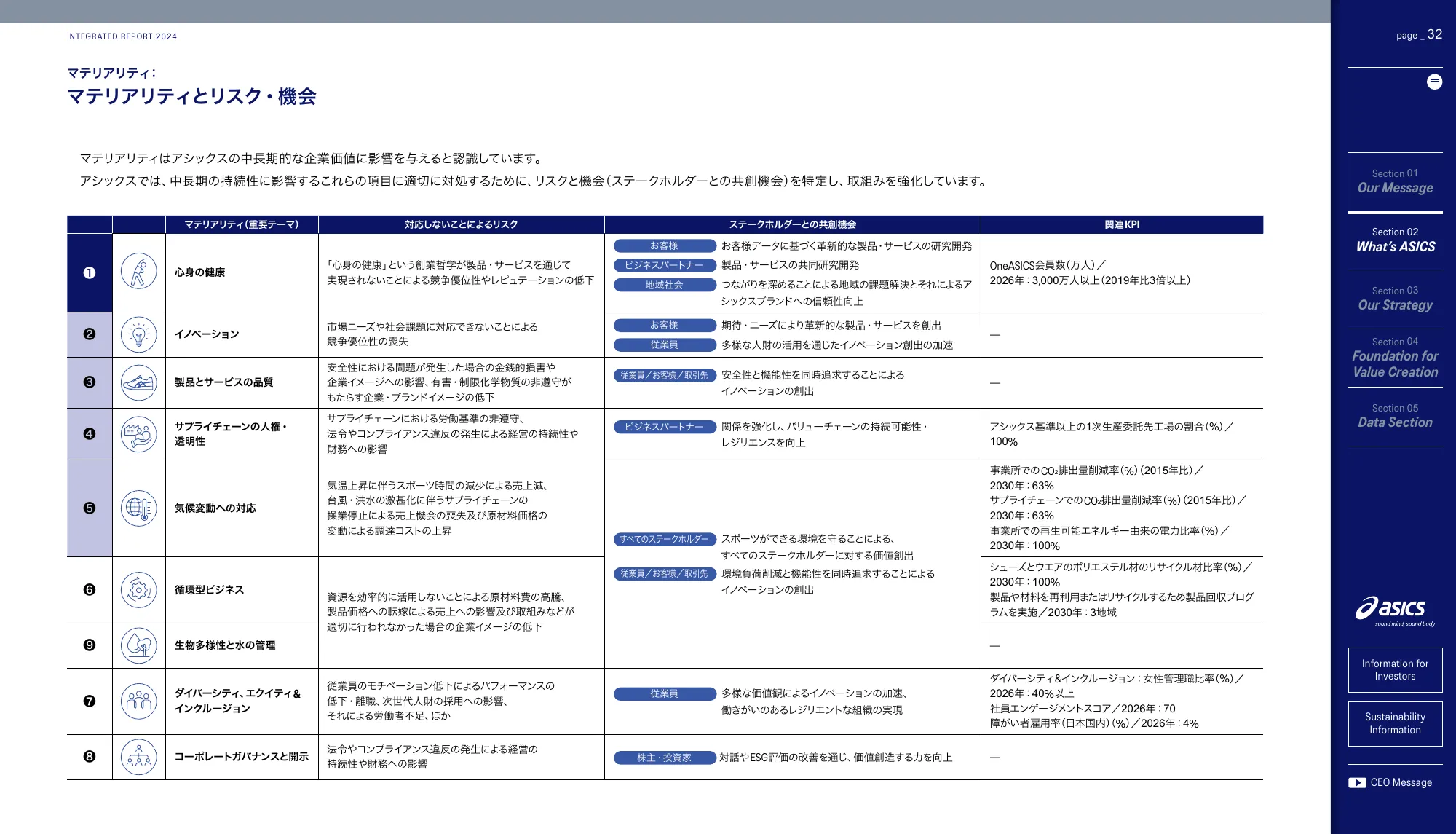Navigate to Section 04 Foundation for Value Creation
1456x834 pixels.
[x=1395, y=358]
